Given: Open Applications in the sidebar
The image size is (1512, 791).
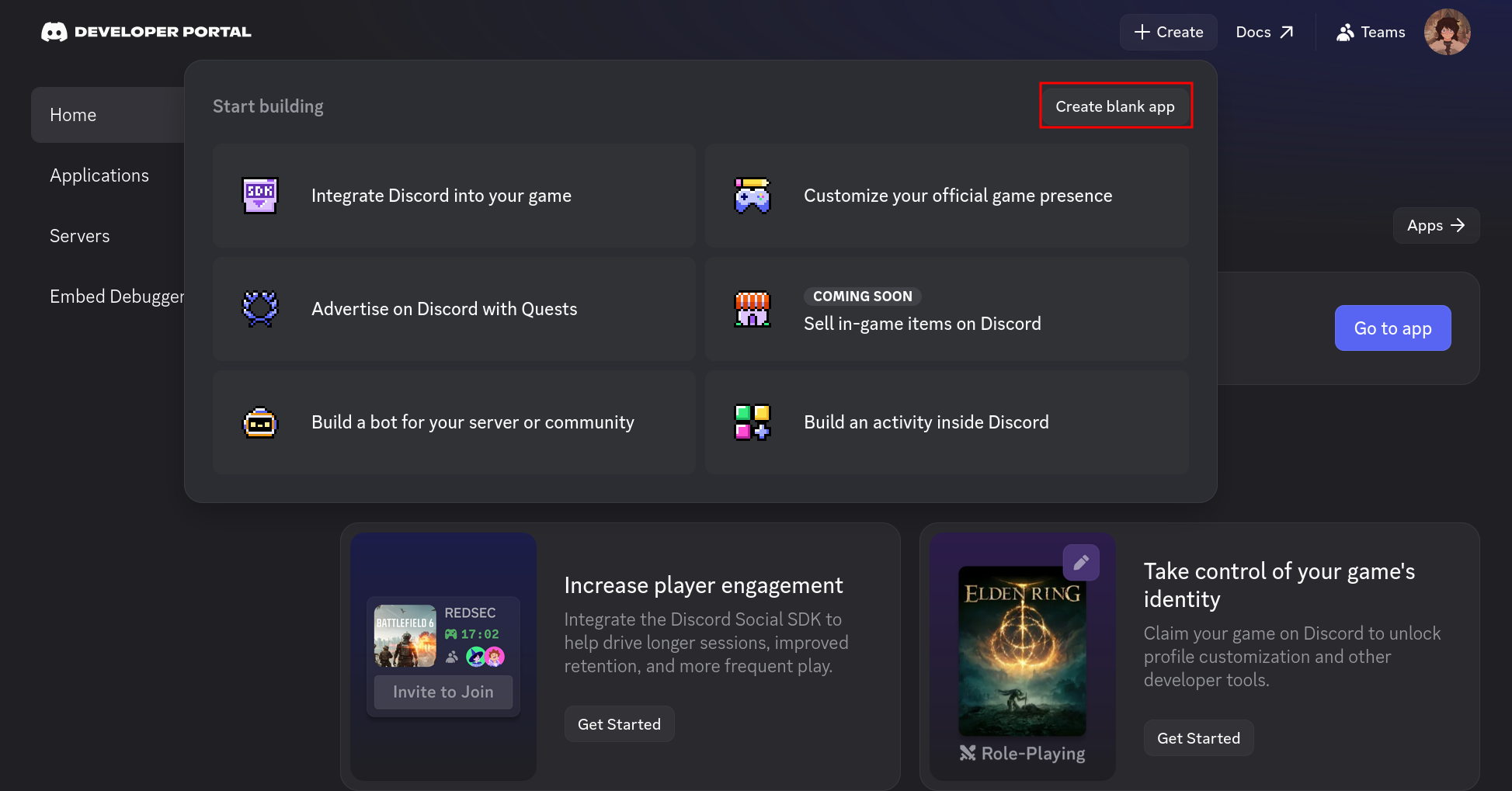Looking at the screenshot, I should click(x=99, y=175).
